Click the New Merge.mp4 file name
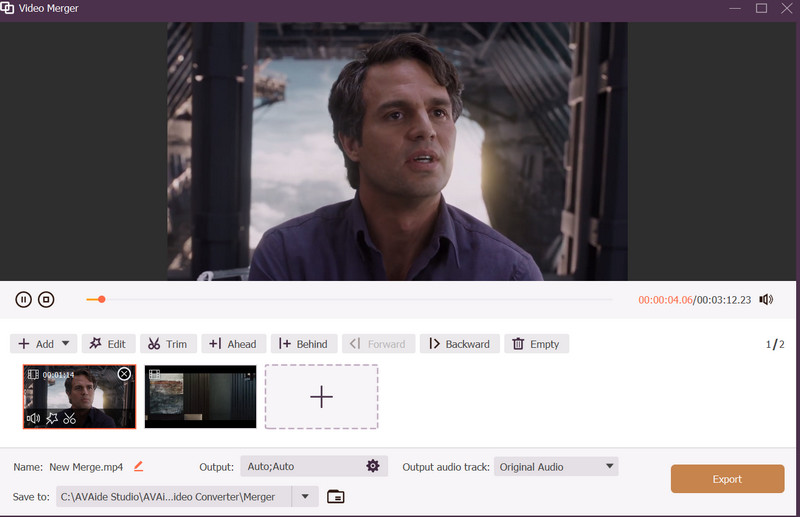This screenshot has height=517, width=800. point(86,467)
